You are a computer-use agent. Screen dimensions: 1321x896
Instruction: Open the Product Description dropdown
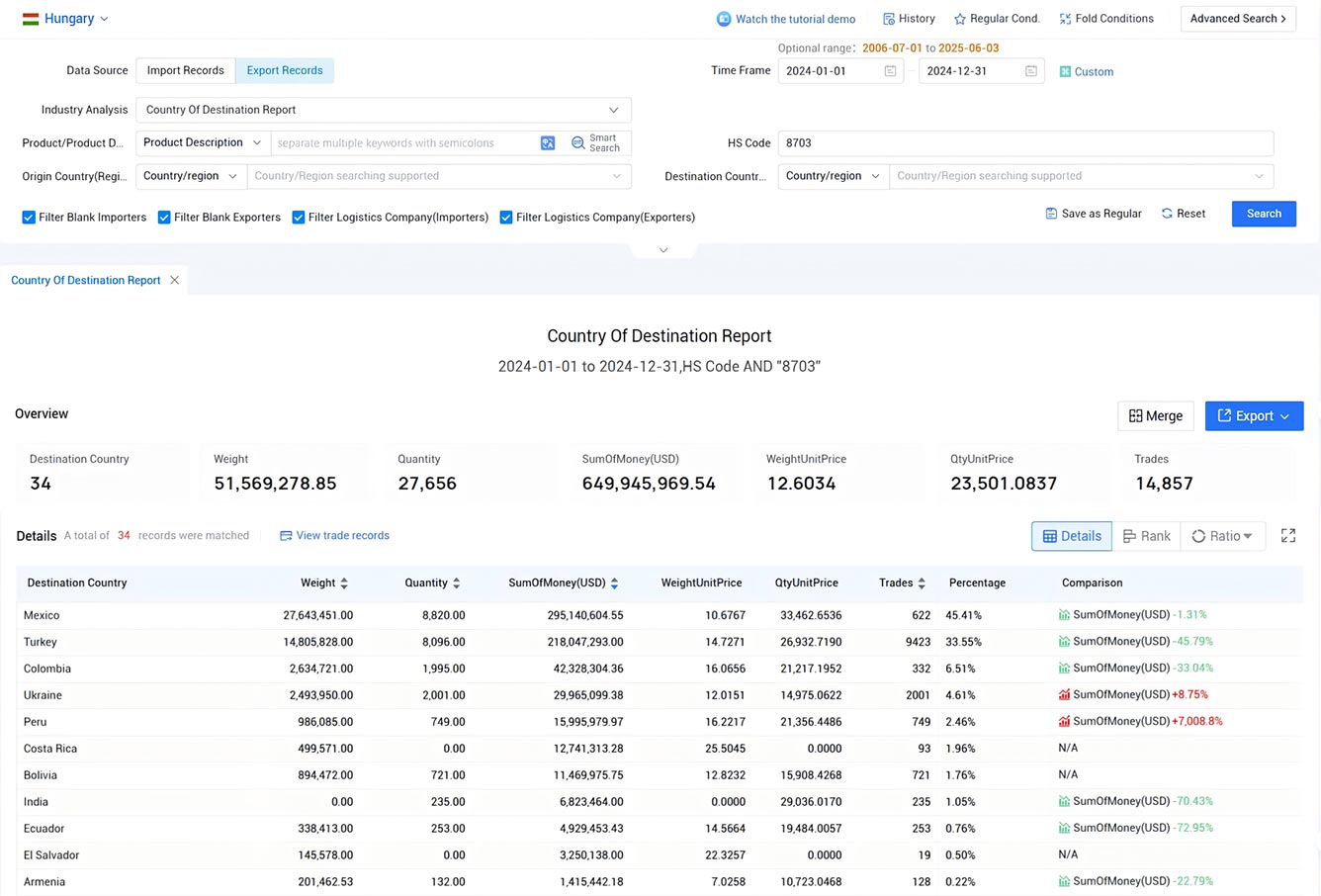(201, 142)
